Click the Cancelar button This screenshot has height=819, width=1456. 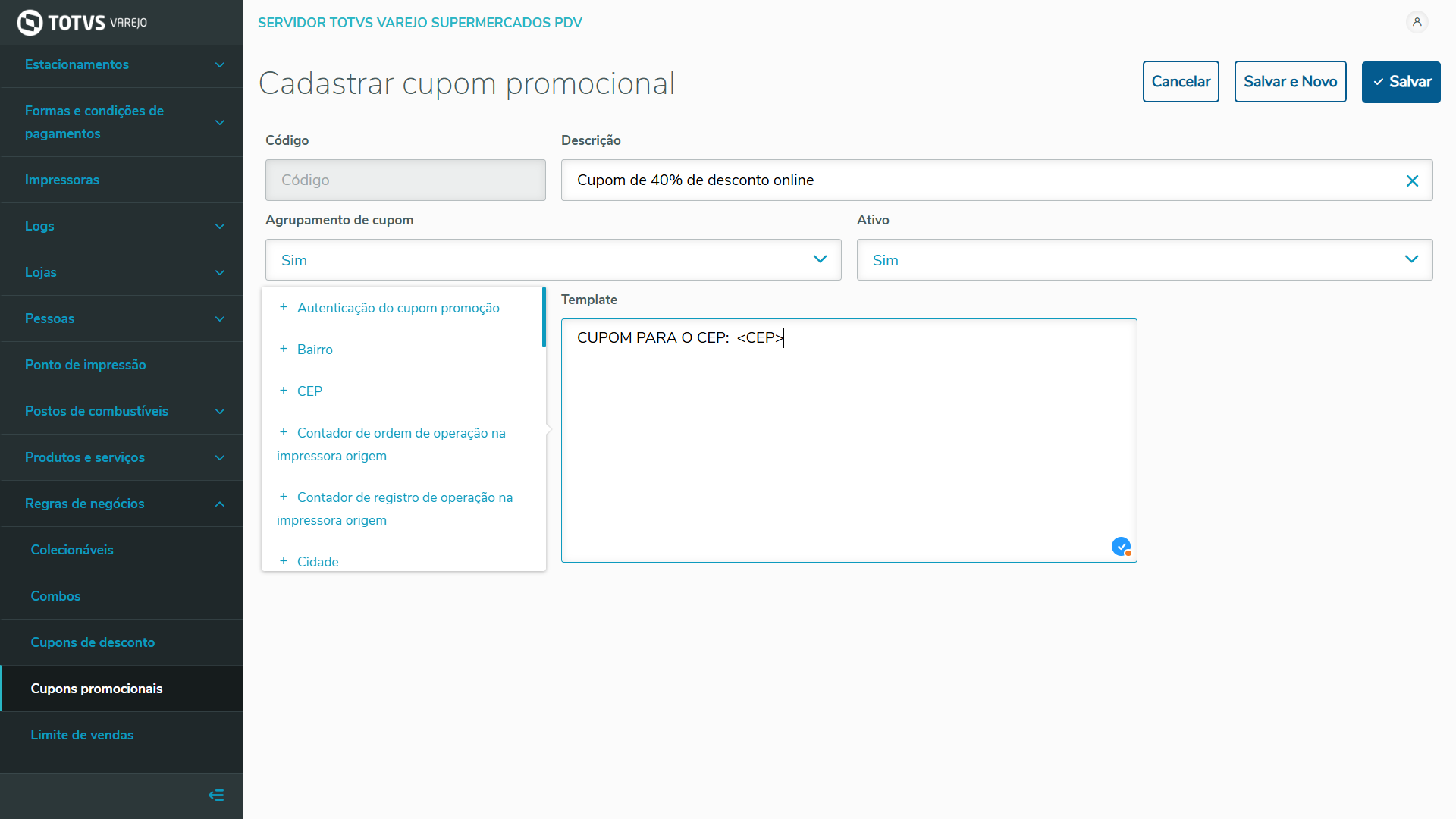(1180, 82)
